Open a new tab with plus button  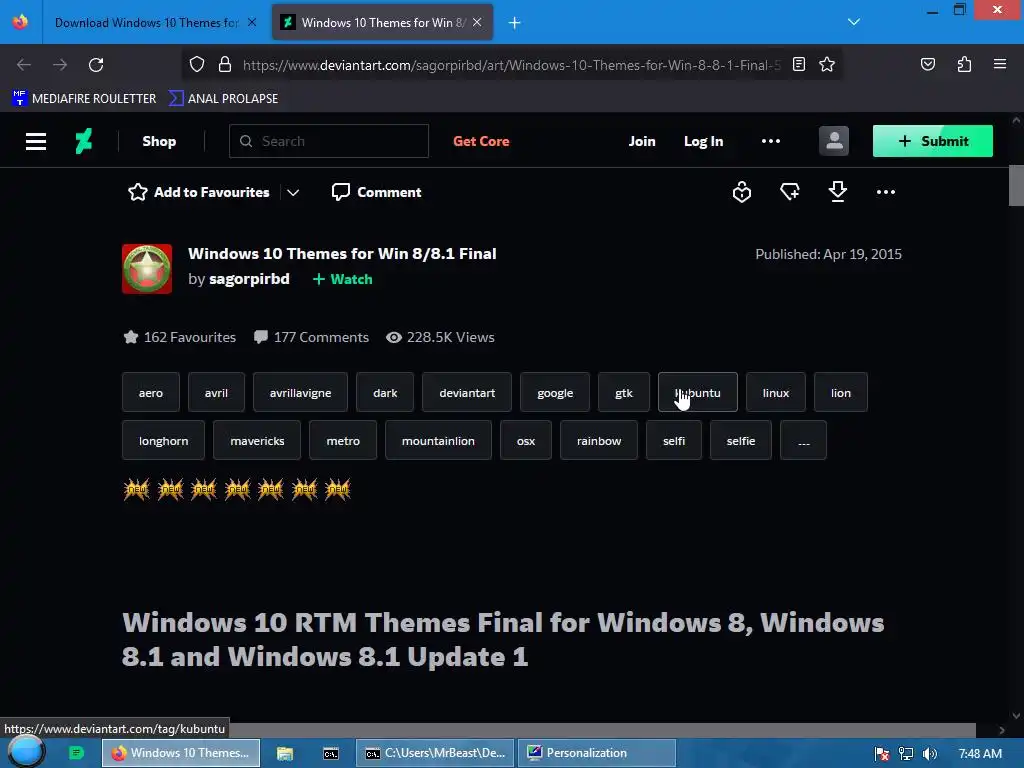tap(515, 23)
